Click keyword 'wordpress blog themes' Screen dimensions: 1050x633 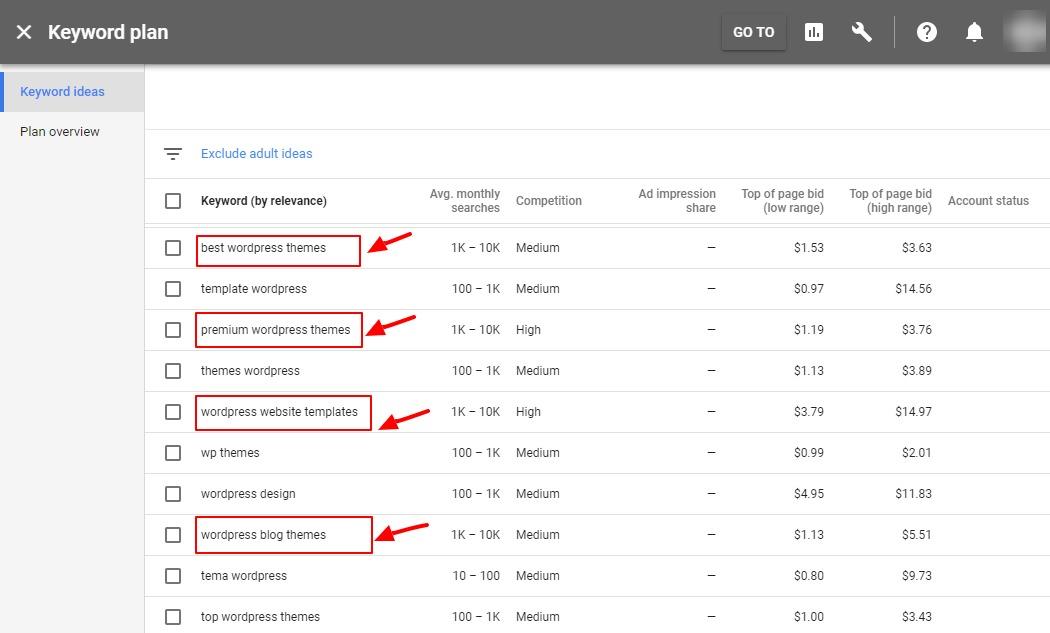[263, 535]
